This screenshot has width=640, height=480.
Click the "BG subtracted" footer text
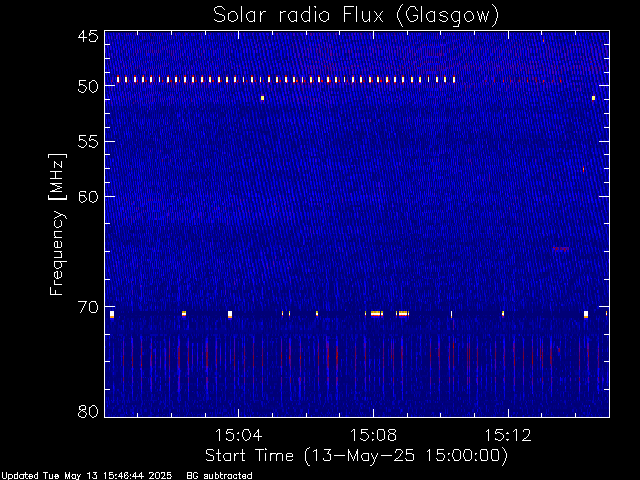pos(219,476)
